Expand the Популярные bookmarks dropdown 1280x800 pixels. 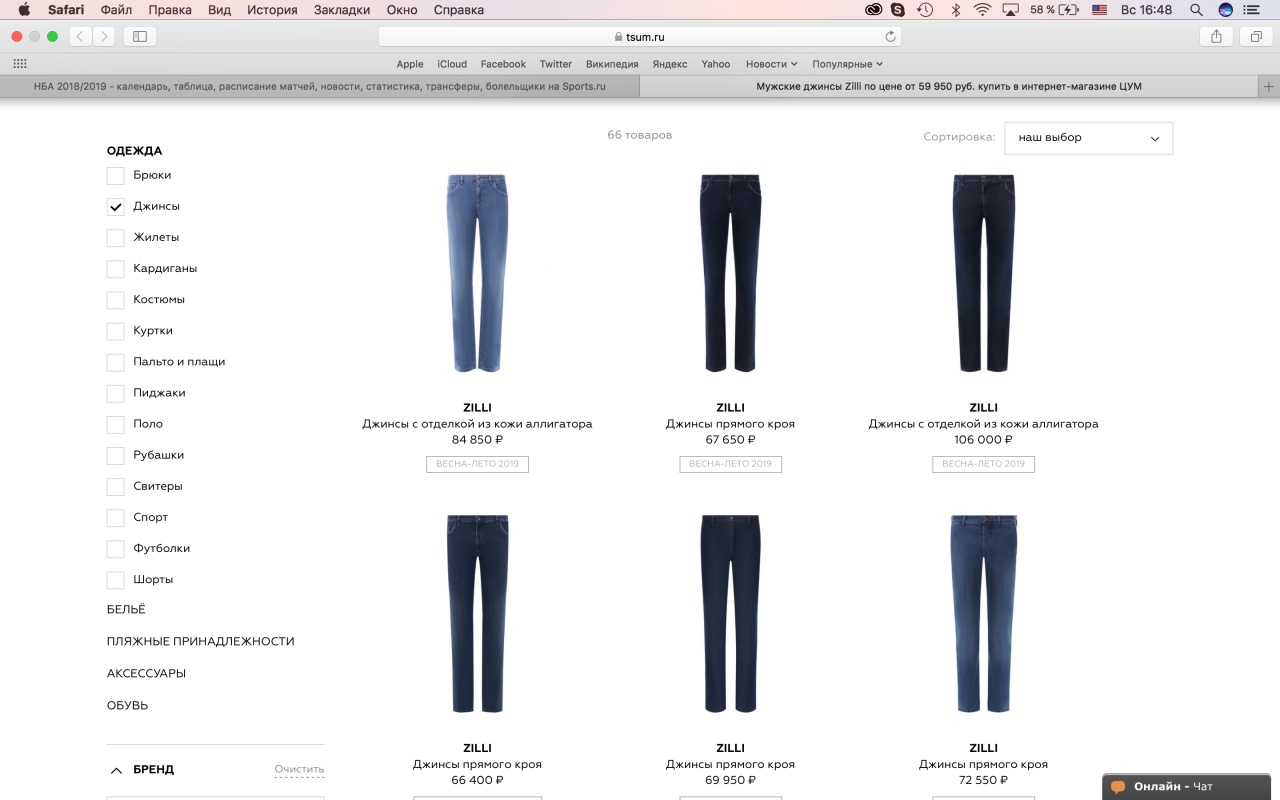pos(847,64)
